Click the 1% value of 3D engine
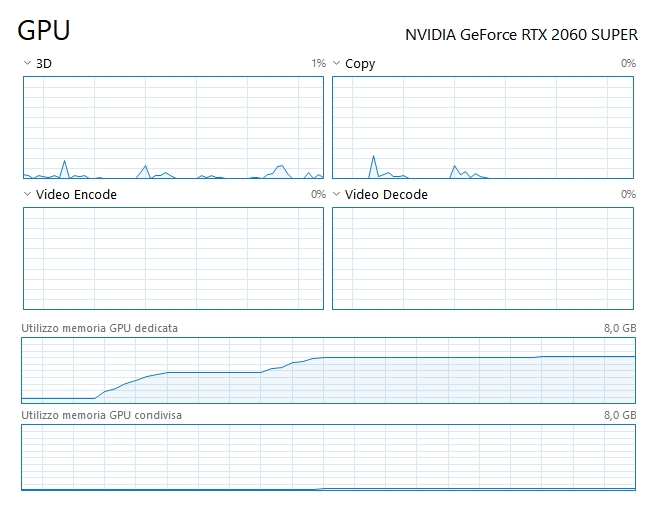The image size is (645, 506). [x=318, y=63]
